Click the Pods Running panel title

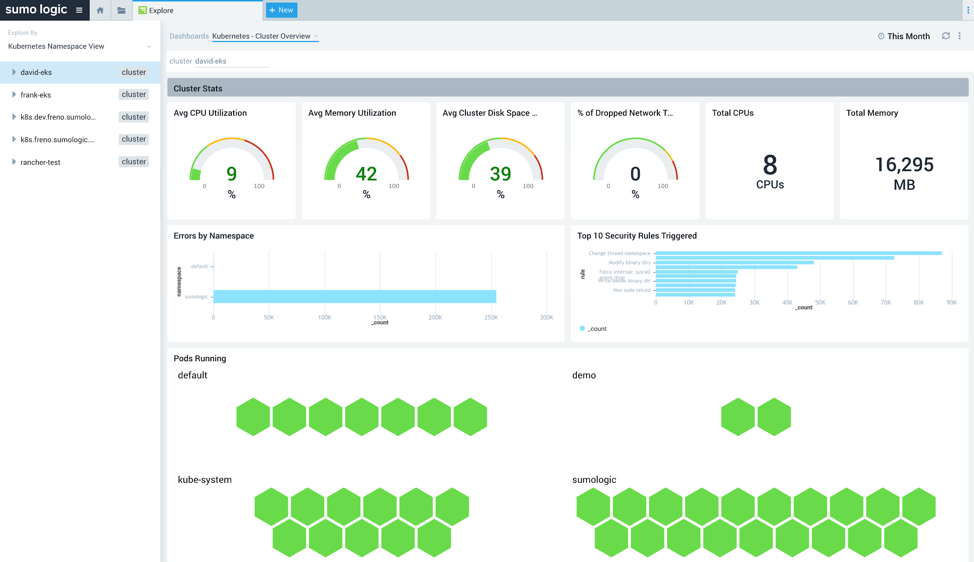[199, 358]
